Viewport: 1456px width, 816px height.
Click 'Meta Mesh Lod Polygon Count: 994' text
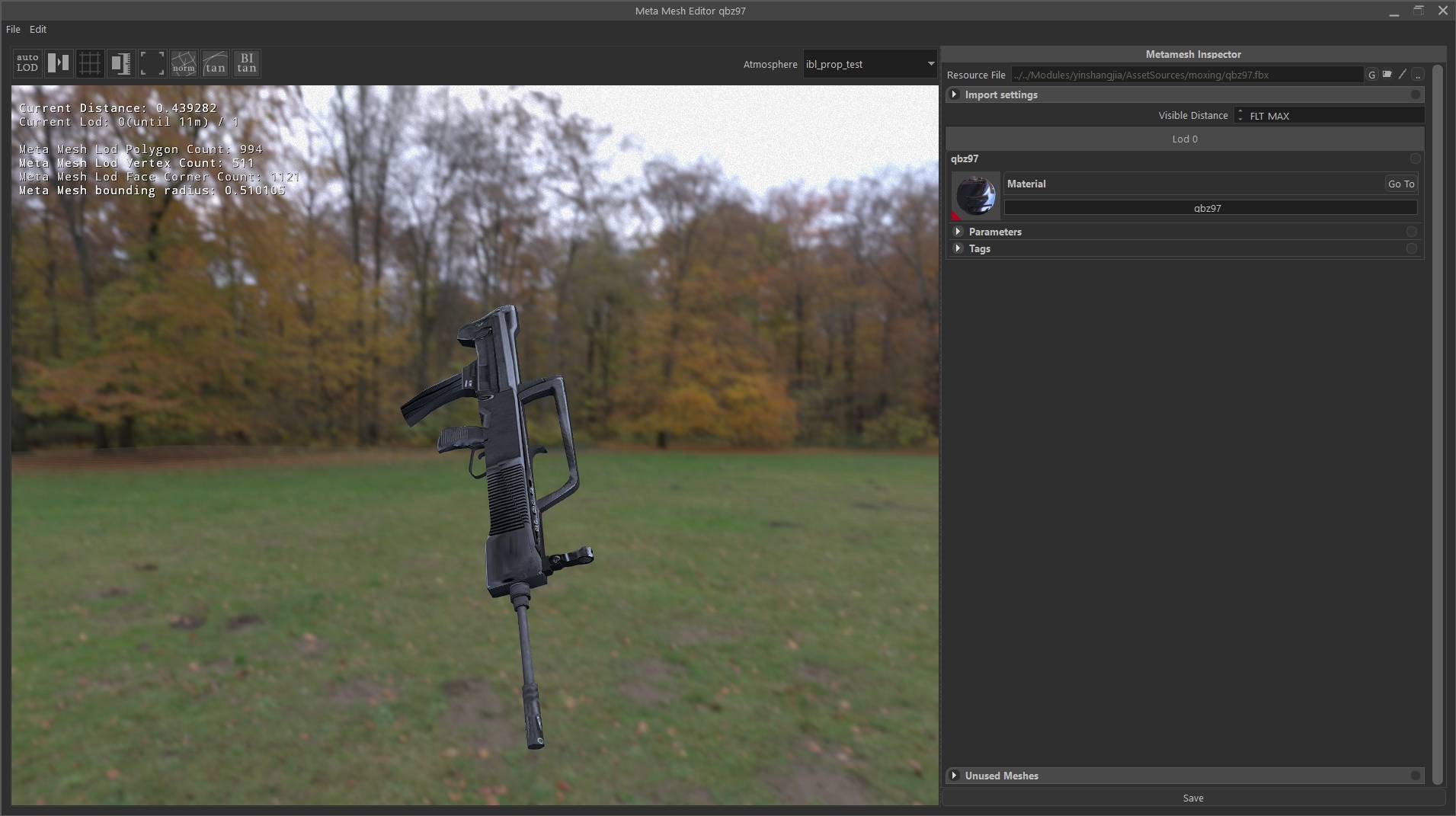141,149
